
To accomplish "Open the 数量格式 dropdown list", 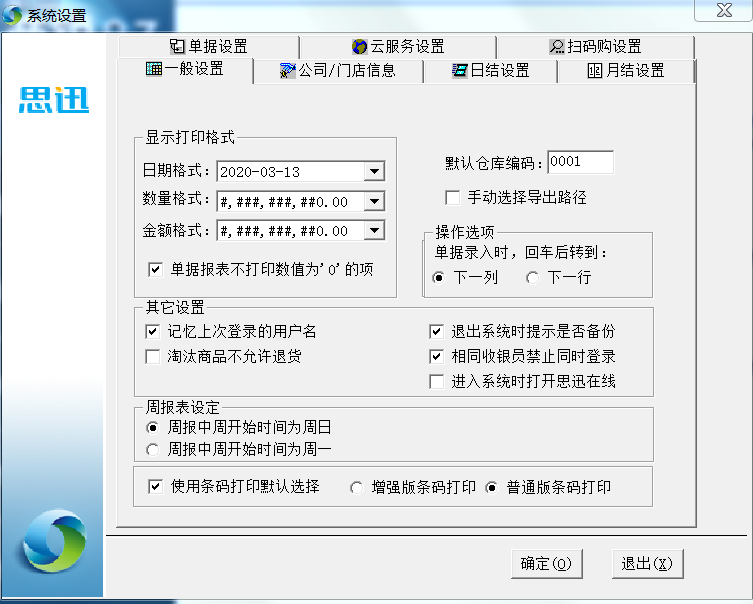I will click(374, 202).
